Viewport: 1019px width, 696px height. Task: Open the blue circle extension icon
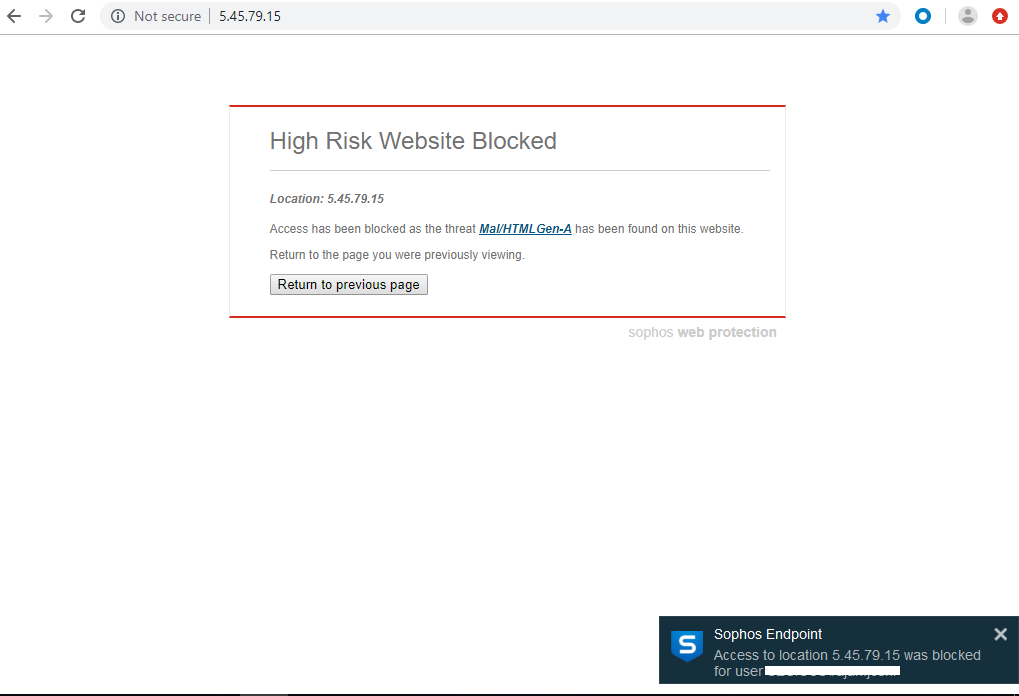923,16
